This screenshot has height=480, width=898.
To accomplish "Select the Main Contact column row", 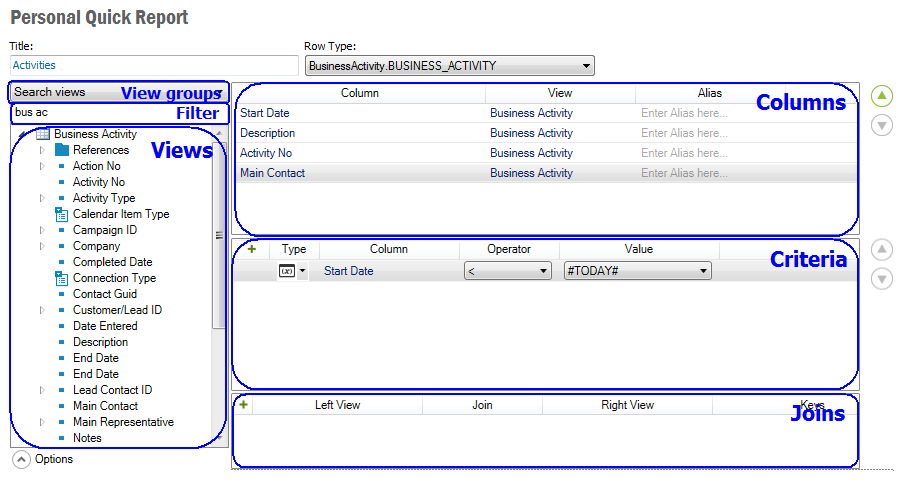I will [273, 173].
